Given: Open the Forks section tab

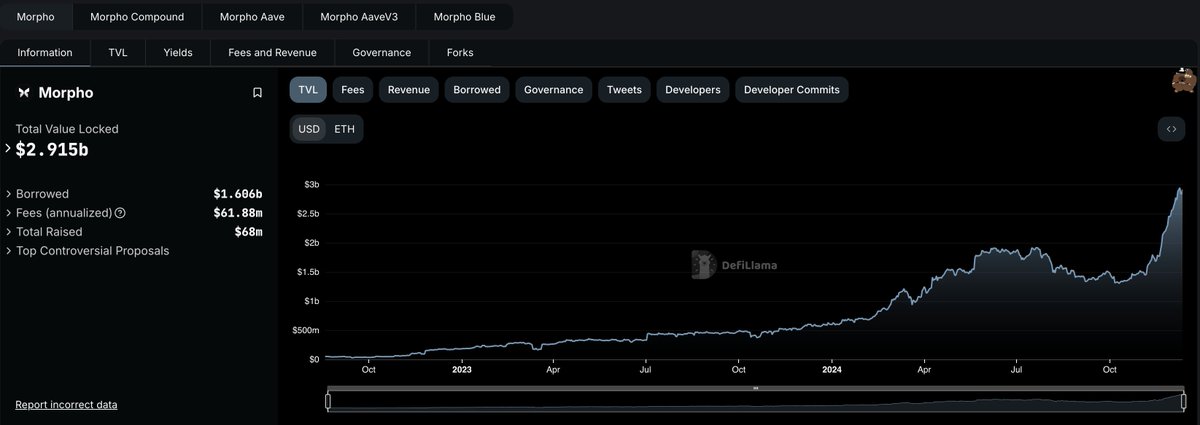Looking at the screenshot, I should click(460, 52).
